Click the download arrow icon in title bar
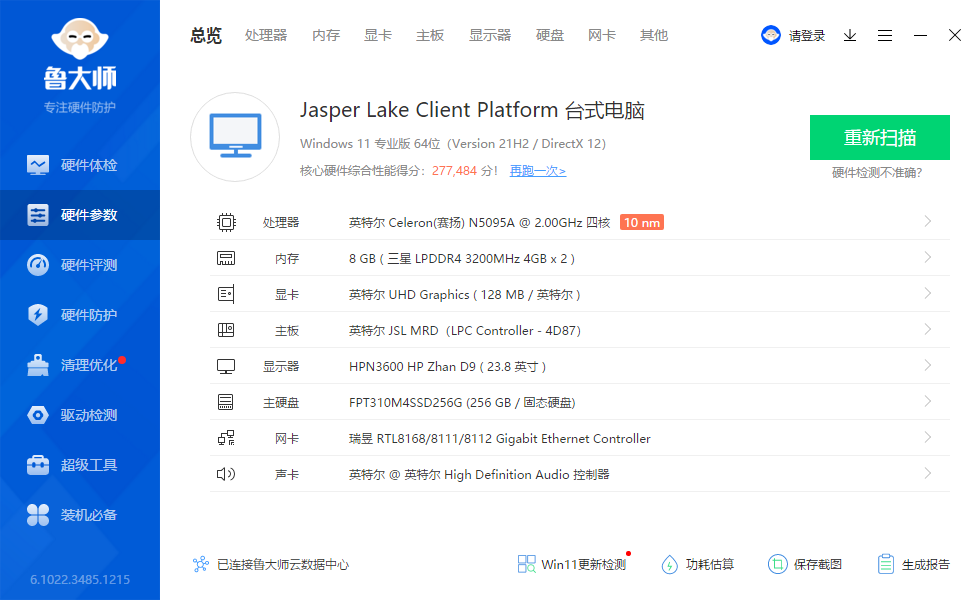This screenshot has width=980, height=600. (850, 35)
